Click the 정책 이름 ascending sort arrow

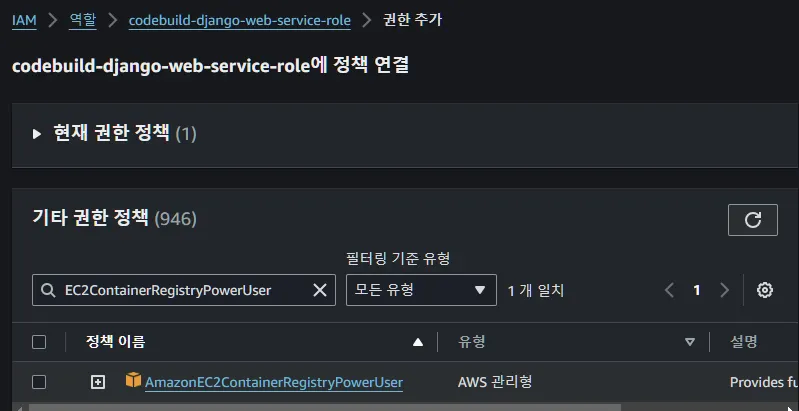418,342
